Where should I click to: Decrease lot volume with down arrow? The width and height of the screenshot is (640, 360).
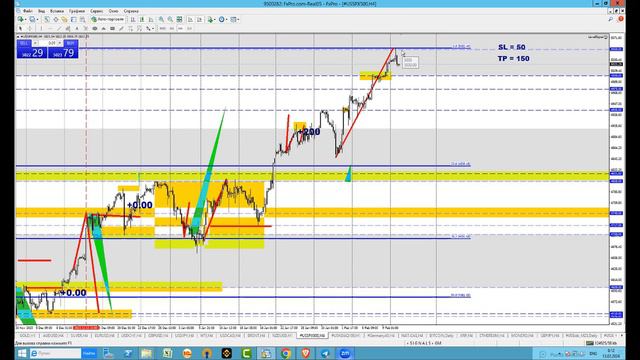click(35, 43)
